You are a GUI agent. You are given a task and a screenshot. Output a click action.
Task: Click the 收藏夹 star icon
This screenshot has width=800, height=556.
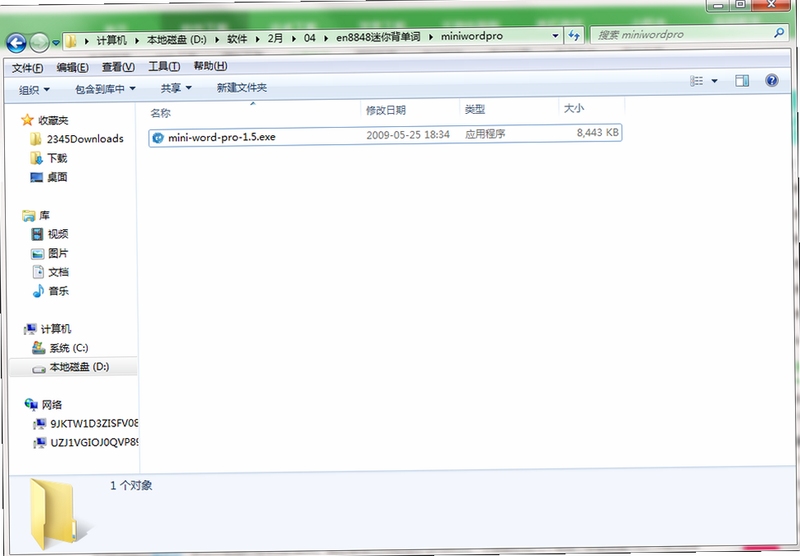coord(27,120)
